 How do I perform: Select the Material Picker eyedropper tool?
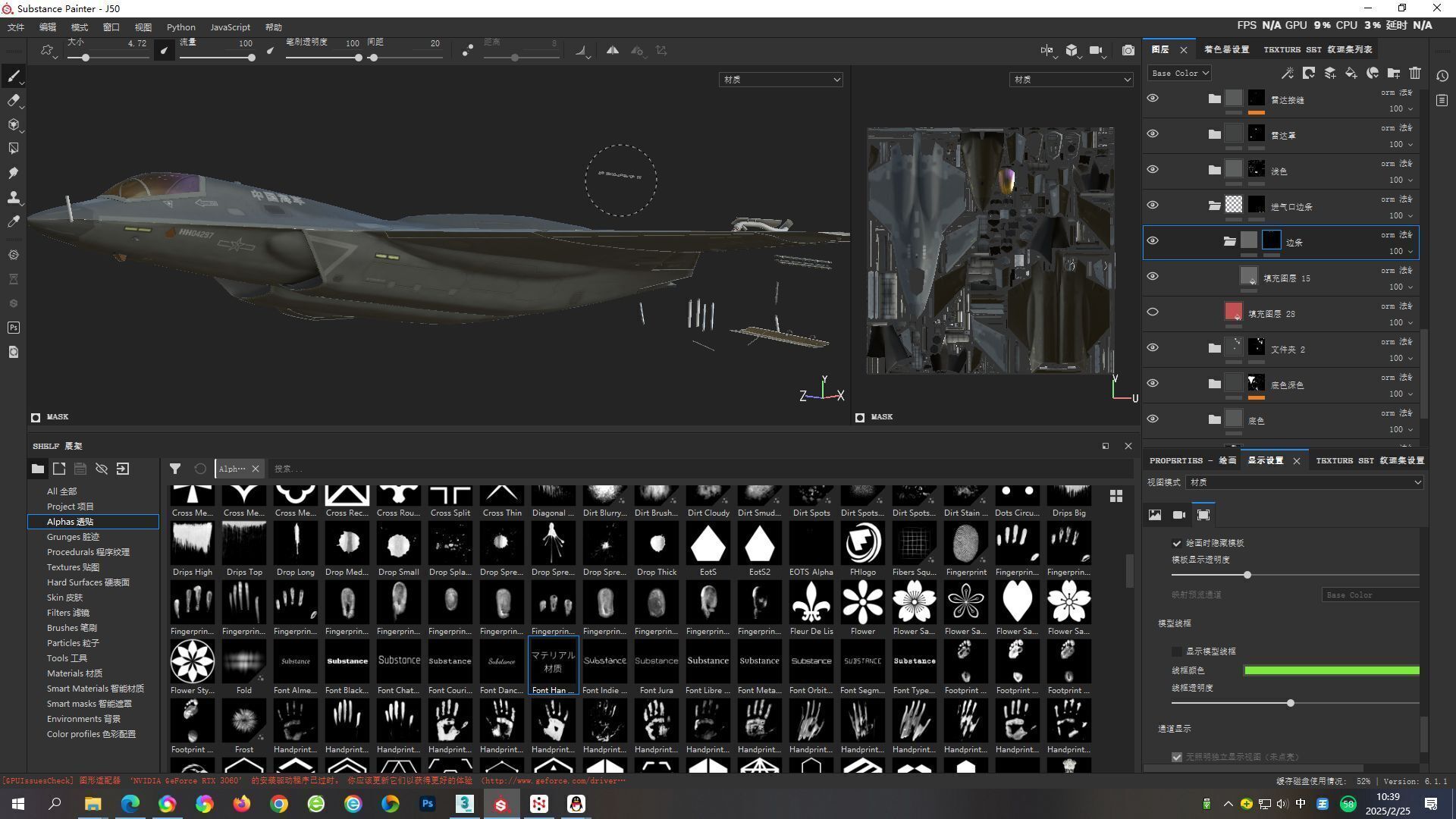click(x=13, y=222)
